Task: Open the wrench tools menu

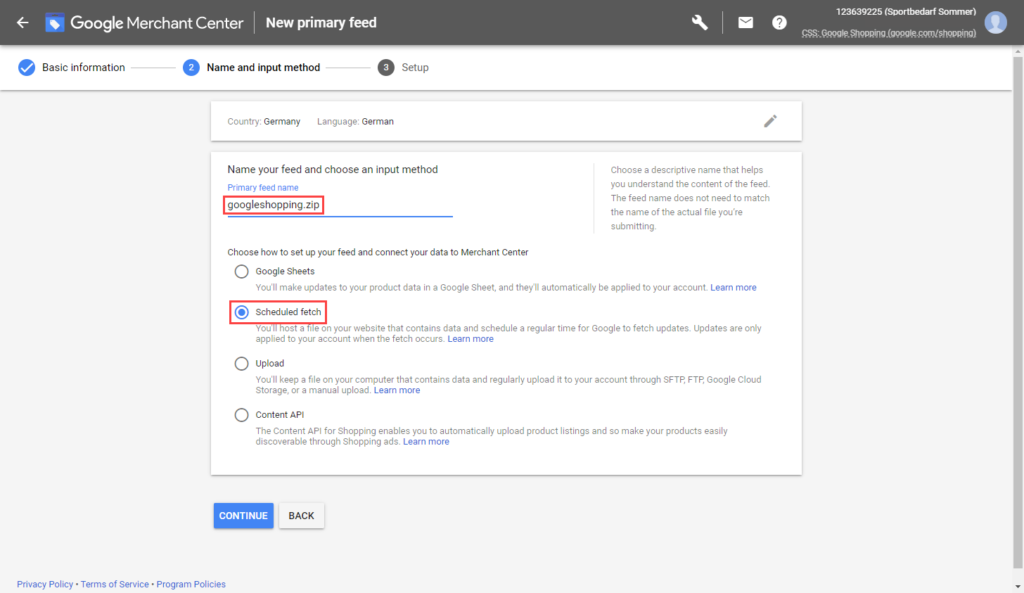Action: [x=700, y=22]
